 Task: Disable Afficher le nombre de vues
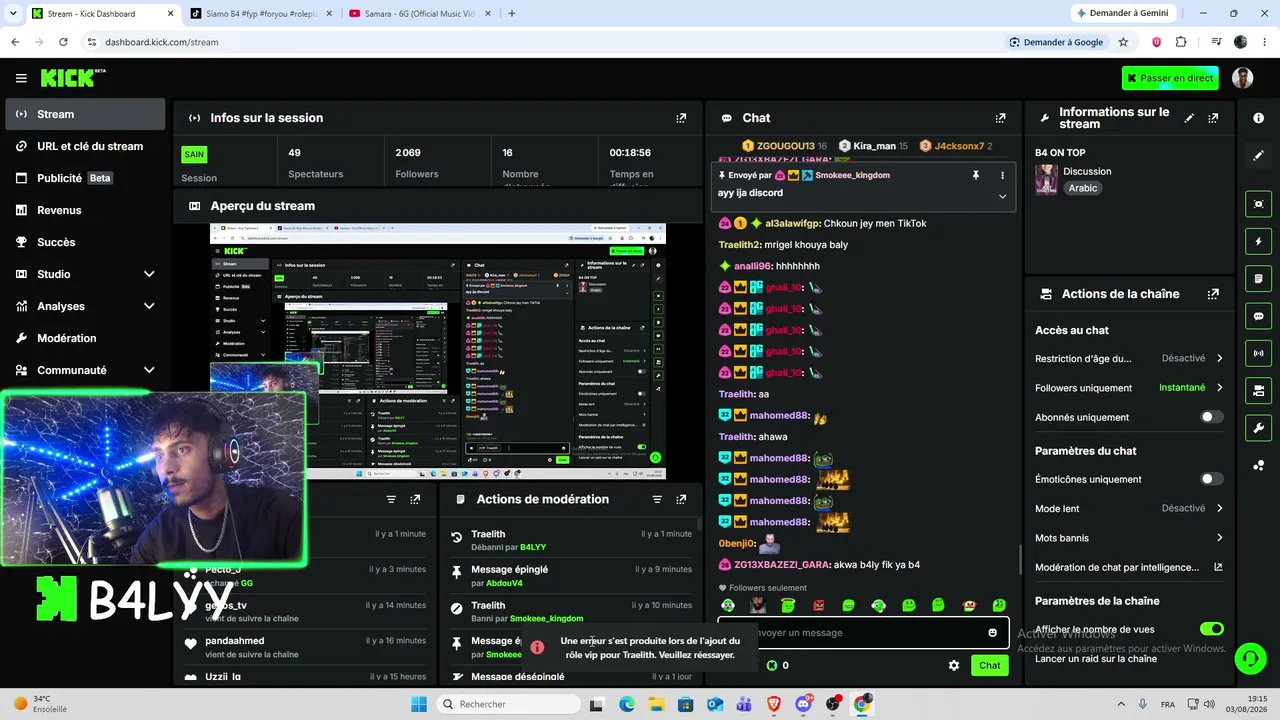(x=1211, y=629)
